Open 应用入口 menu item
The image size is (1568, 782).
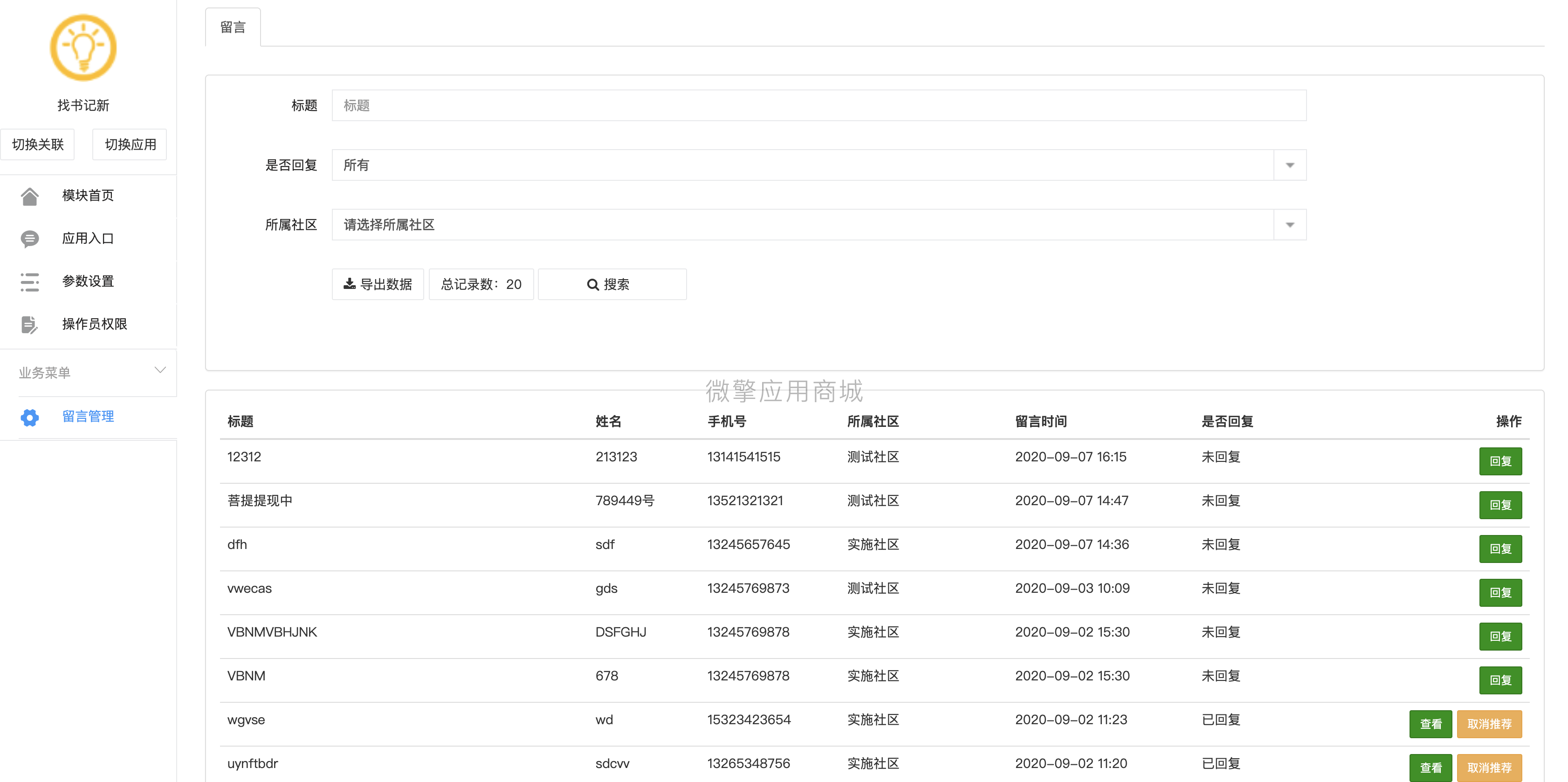(88, 239)
